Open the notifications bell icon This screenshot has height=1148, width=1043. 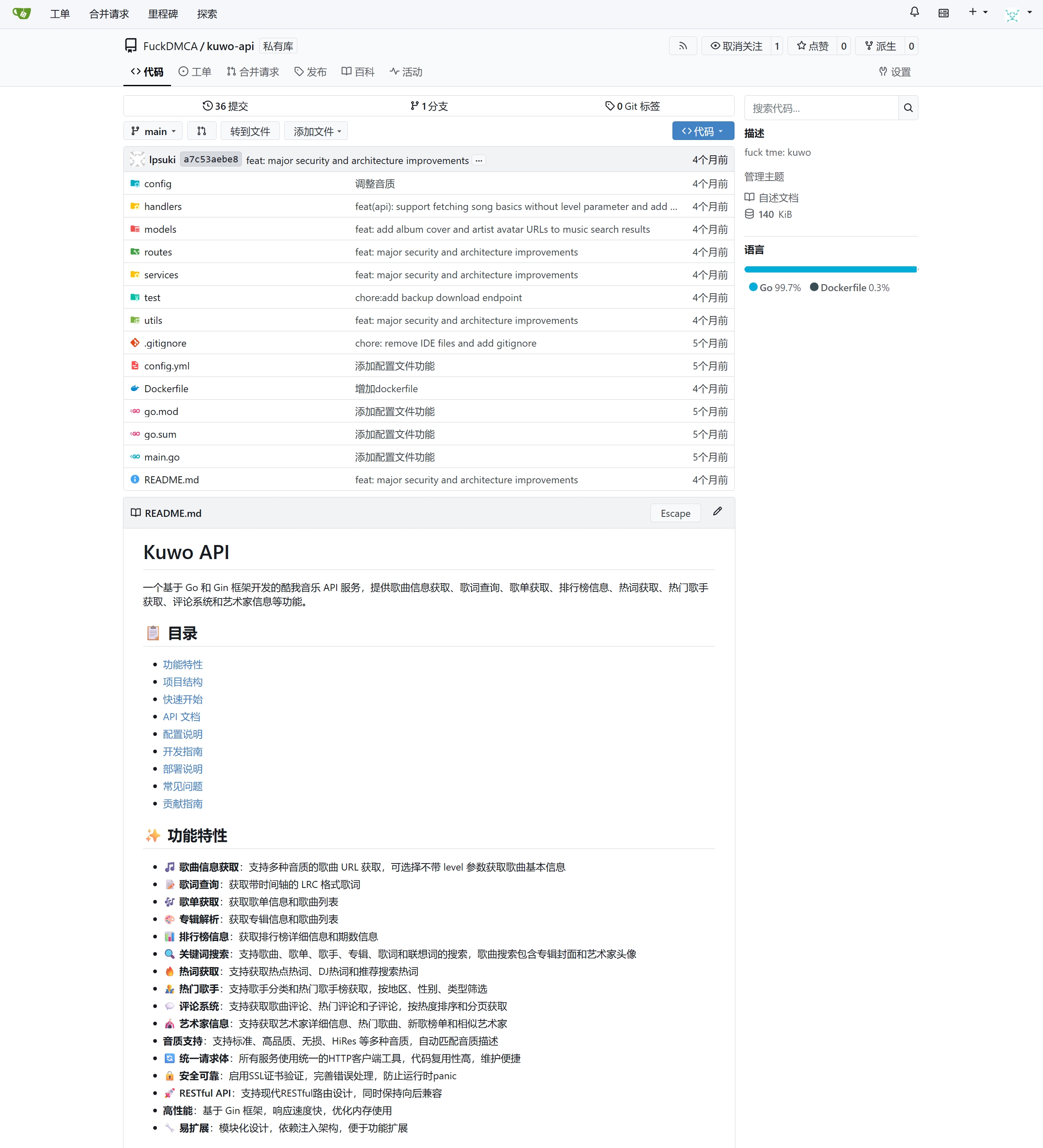914,12
